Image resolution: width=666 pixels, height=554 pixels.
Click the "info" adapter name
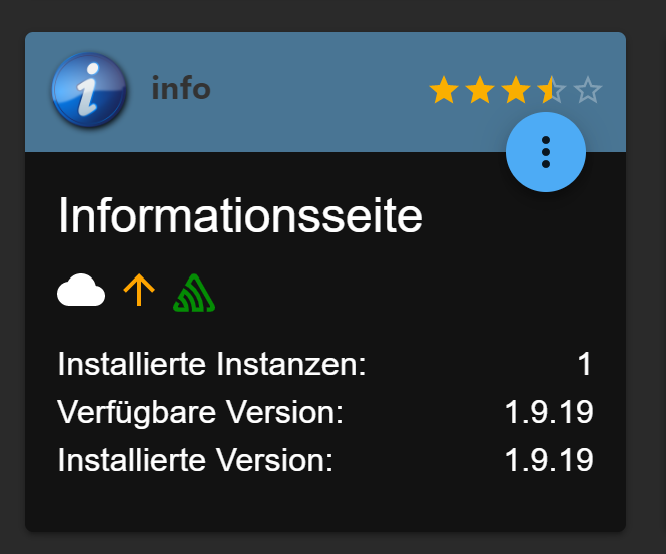[181, 89]
